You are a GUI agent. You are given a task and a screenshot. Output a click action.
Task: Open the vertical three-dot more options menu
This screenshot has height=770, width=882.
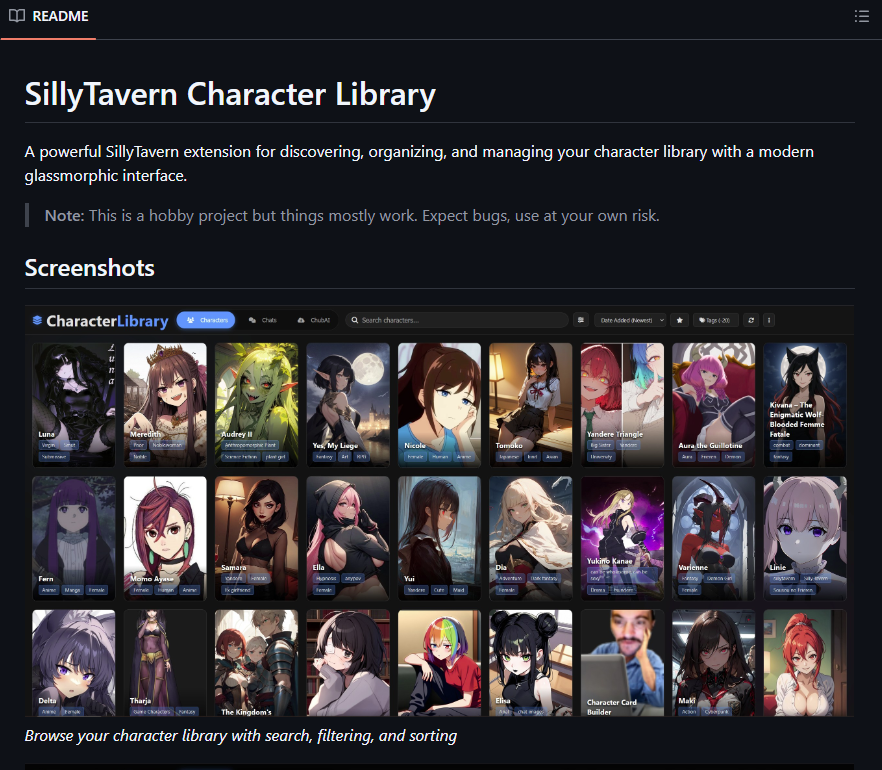click(769, 320)
